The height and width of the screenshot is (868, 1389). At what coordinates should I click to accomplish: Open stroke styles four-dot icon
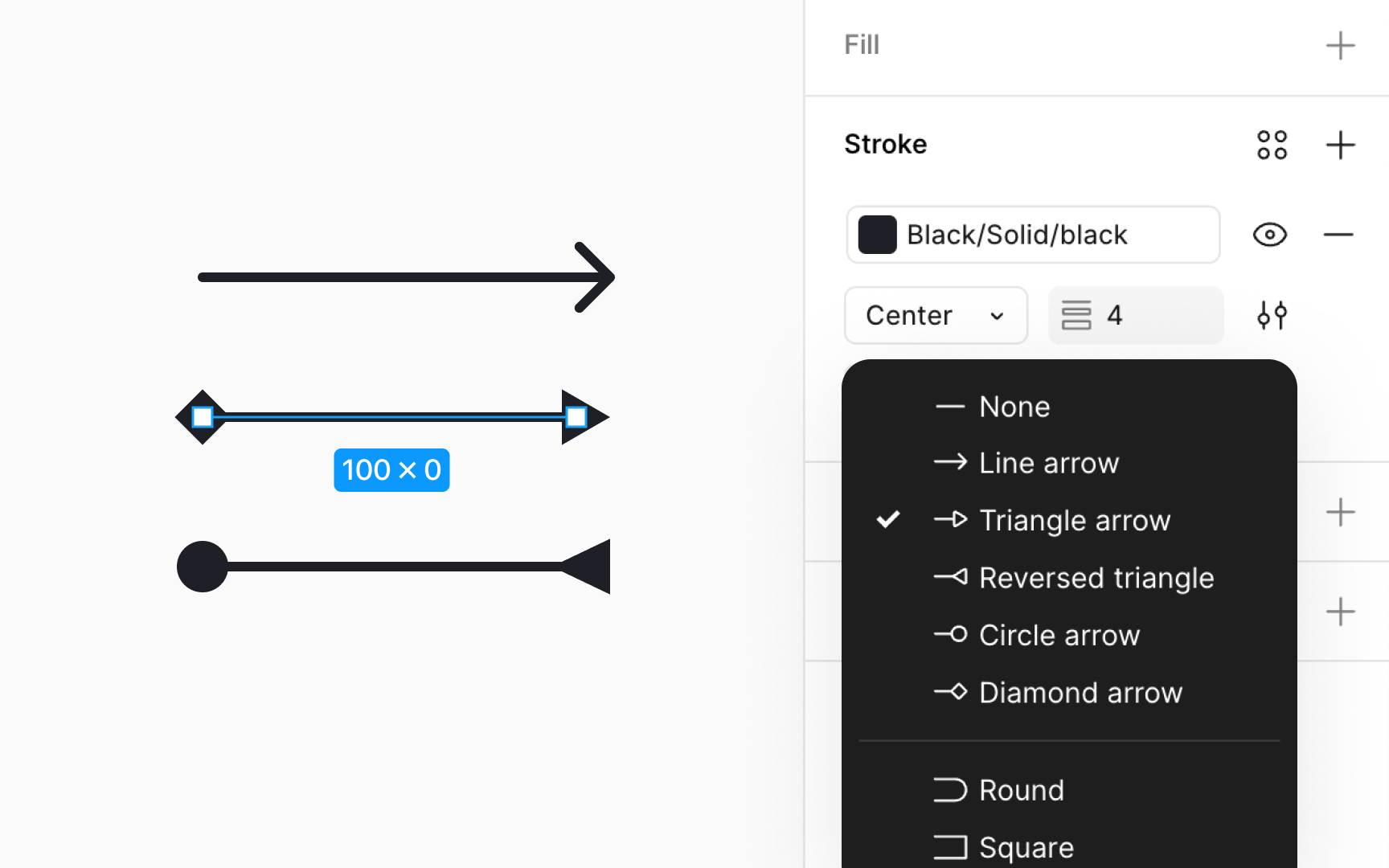[1272, 145]
